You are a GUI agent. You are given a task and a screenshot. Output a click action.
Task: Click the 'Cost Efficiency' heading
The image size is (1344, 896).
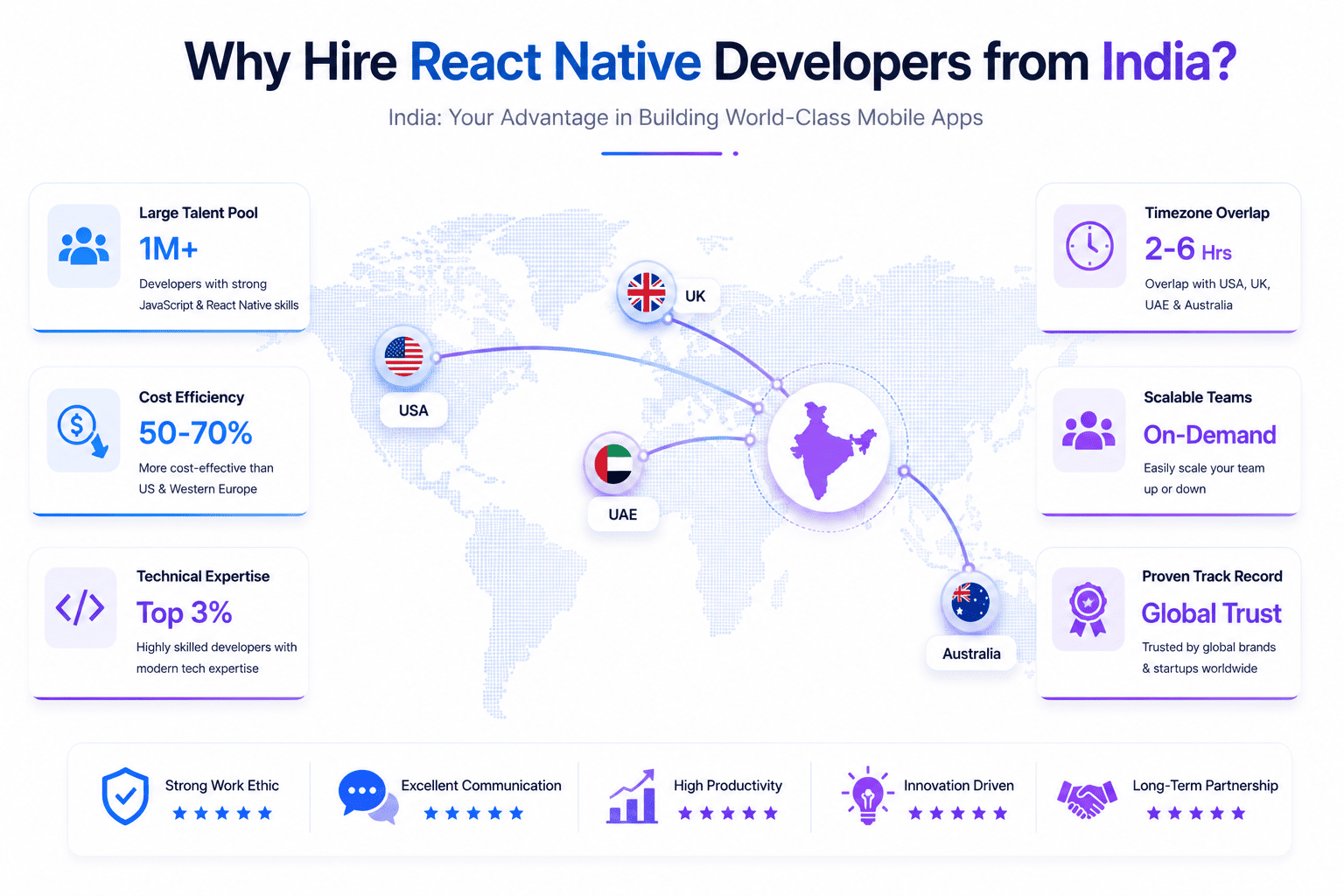click(192, 397)
